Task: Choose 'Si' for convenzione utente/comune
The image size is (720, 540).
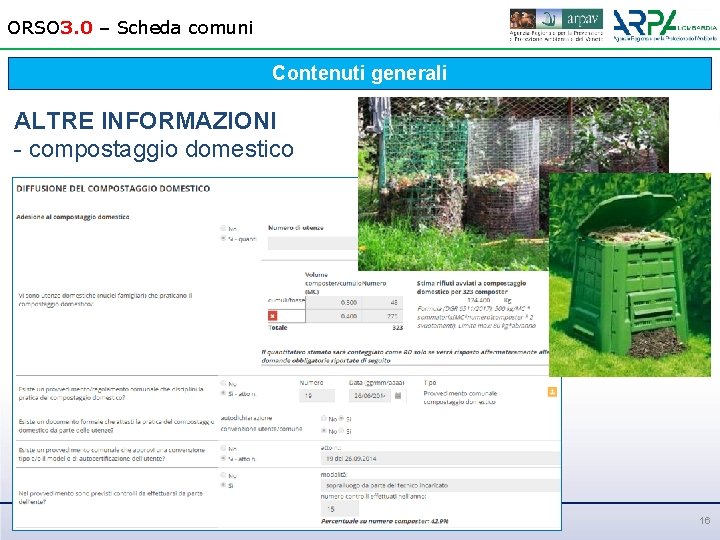Action: coord(342,431)
